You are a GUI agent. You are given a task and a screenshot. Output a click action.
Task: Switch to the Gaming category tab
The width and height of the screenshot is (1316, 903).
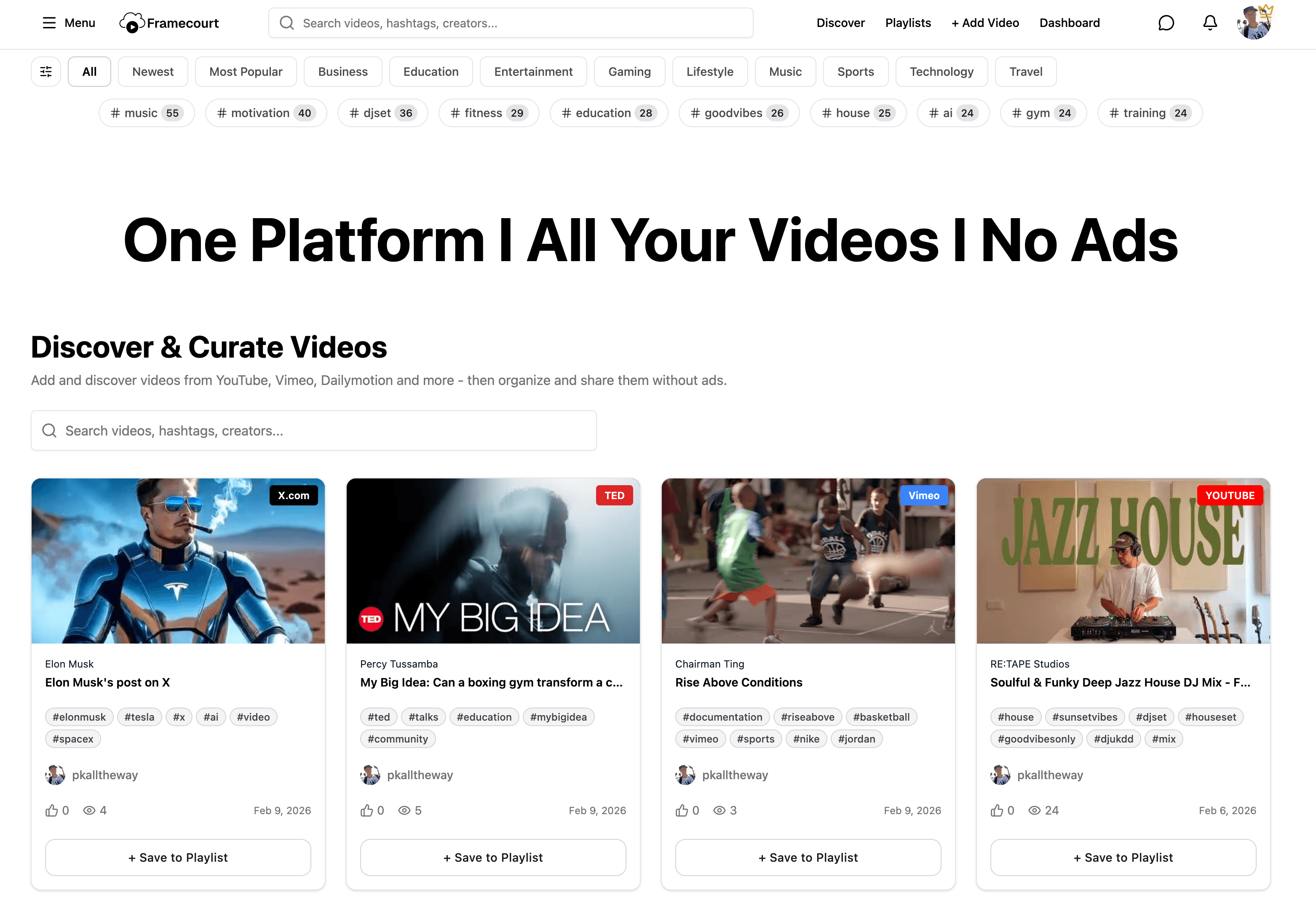(x=629, y=71)
